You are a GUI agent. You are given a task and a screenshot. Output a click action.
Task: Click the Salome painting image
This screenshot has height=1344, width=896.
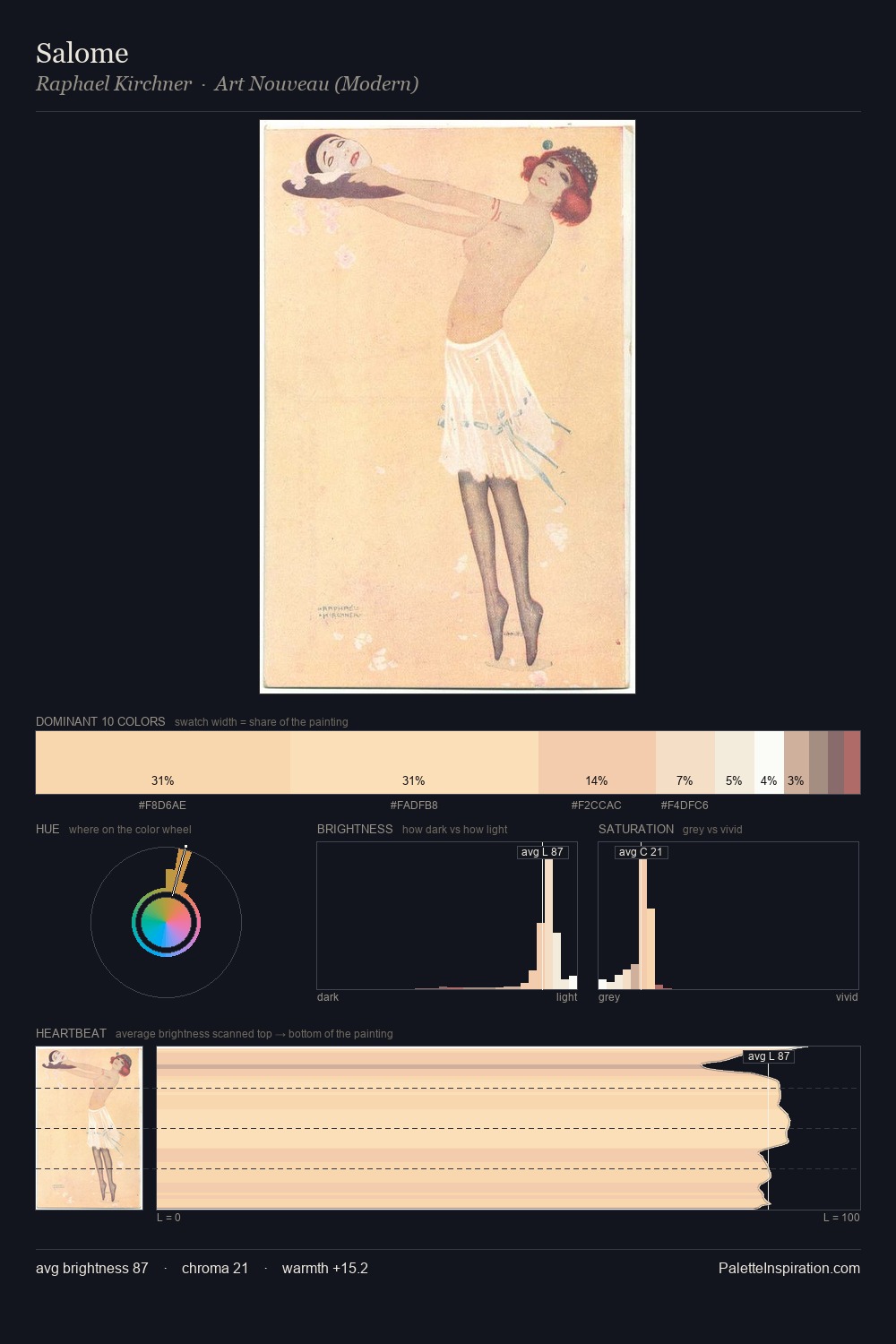447,407
